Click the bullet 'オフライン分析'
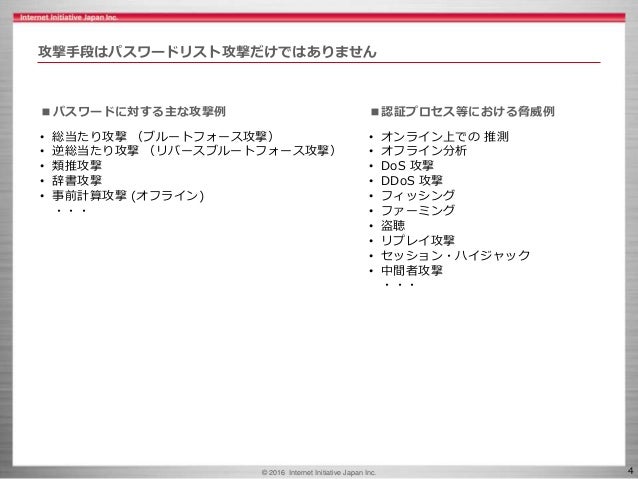638x479 pixels. [x=424, y=151]
